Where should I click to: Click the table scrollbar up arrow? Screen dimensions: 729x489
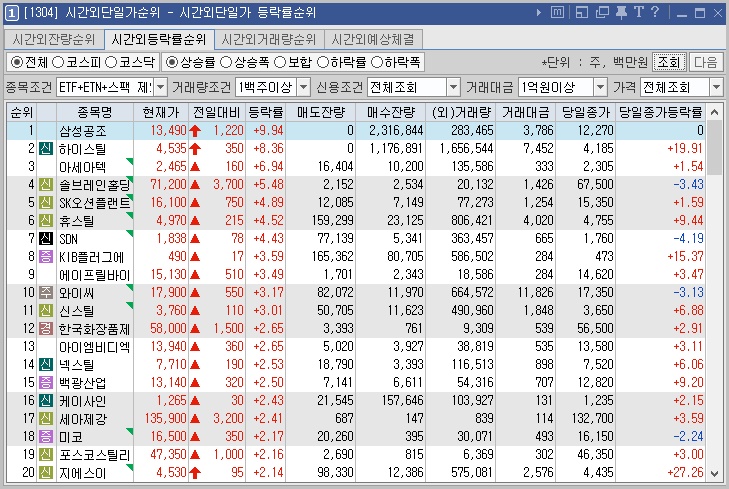(715, 112)
